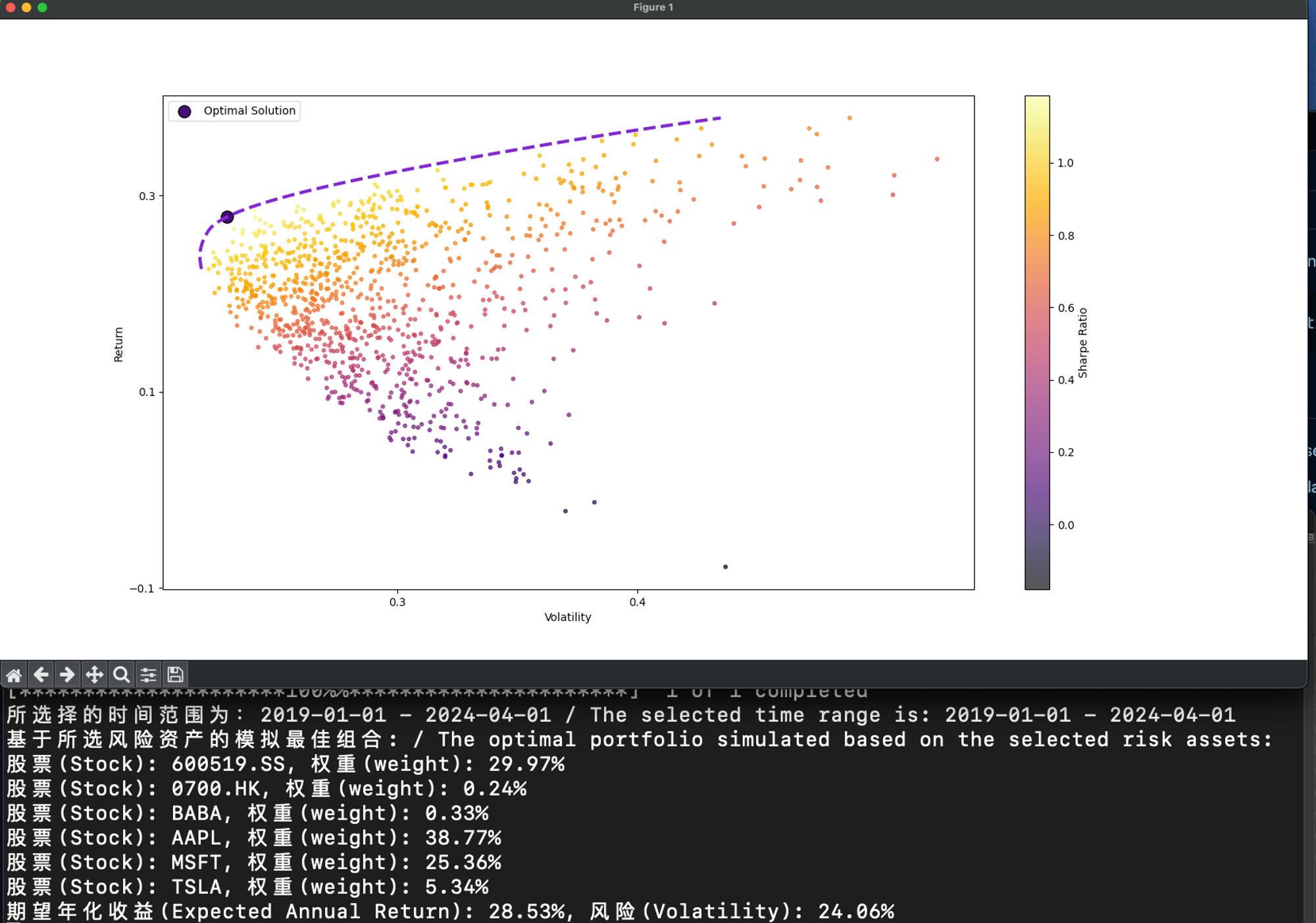1316x923 pixels.
Task: Close Figure 1 with the red button
Action: point(11,7)
